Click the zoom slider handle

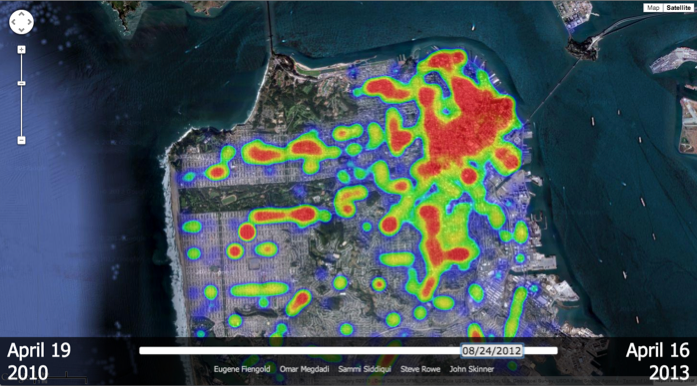point(21,83)
